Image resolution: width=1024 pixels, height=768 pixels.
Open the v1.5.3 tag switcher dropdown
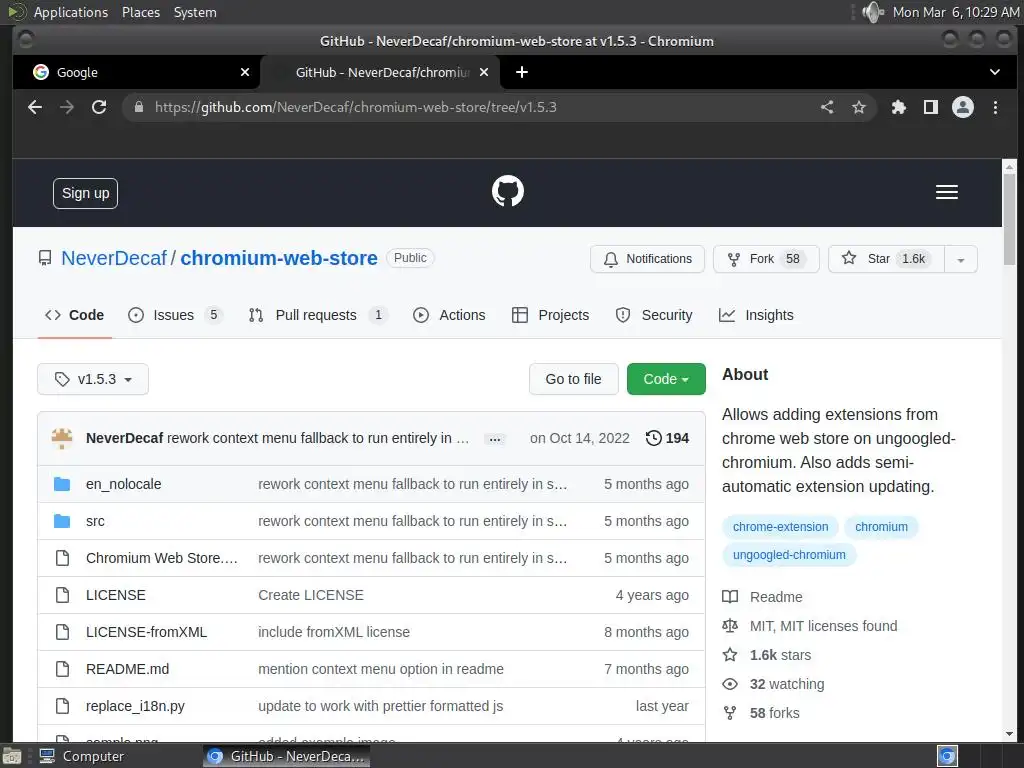pos(93,379)
